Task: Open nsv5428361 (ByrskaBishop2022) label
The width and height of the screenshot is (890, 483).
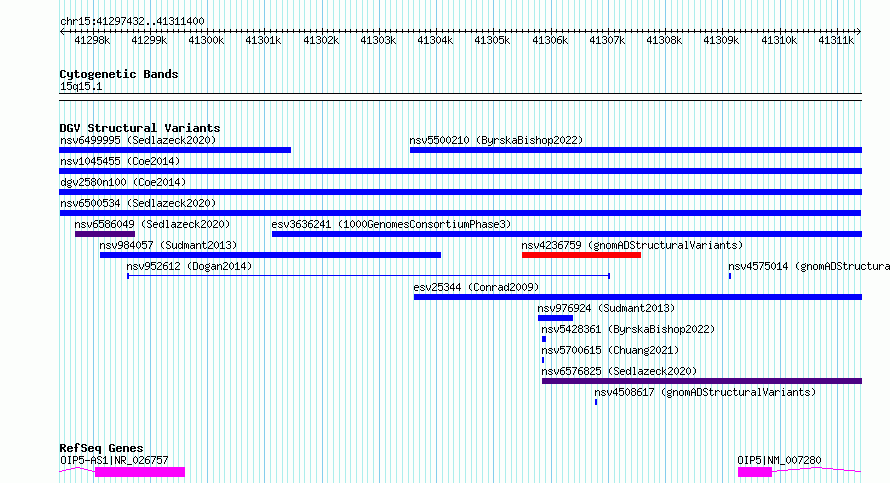Action: coord(628,329)
